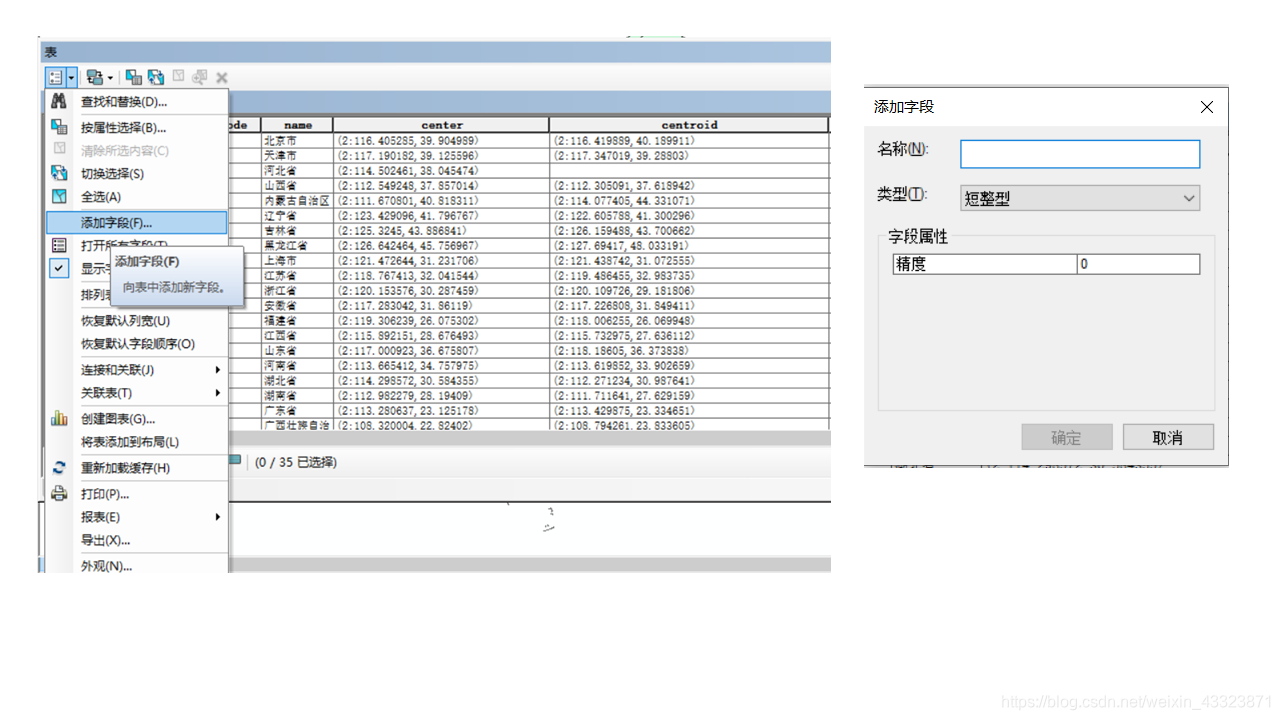Expand the 报表(E) submenu

[137, 516]
